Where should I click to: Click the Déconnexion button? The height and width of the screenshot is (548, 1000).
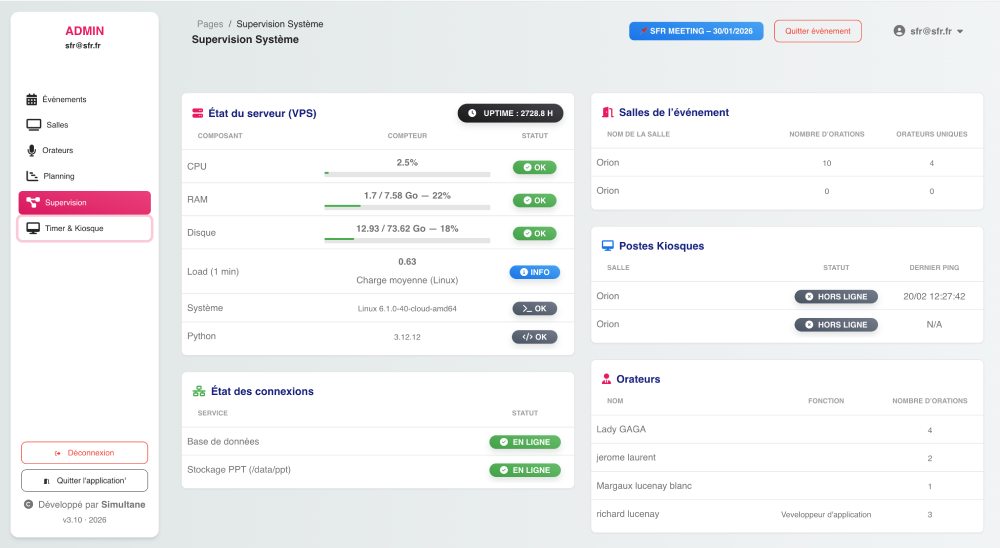pos(84,453)
